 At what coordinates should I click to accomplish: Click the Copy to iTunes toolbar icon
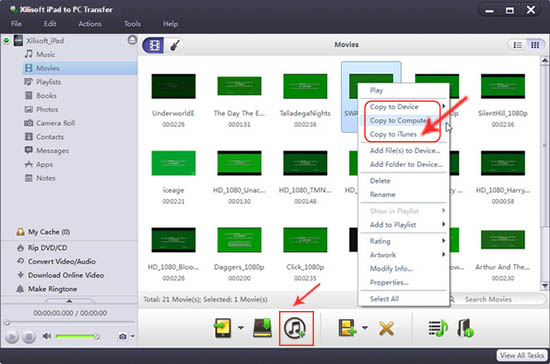pyautogui.click(x=295, y=328)
